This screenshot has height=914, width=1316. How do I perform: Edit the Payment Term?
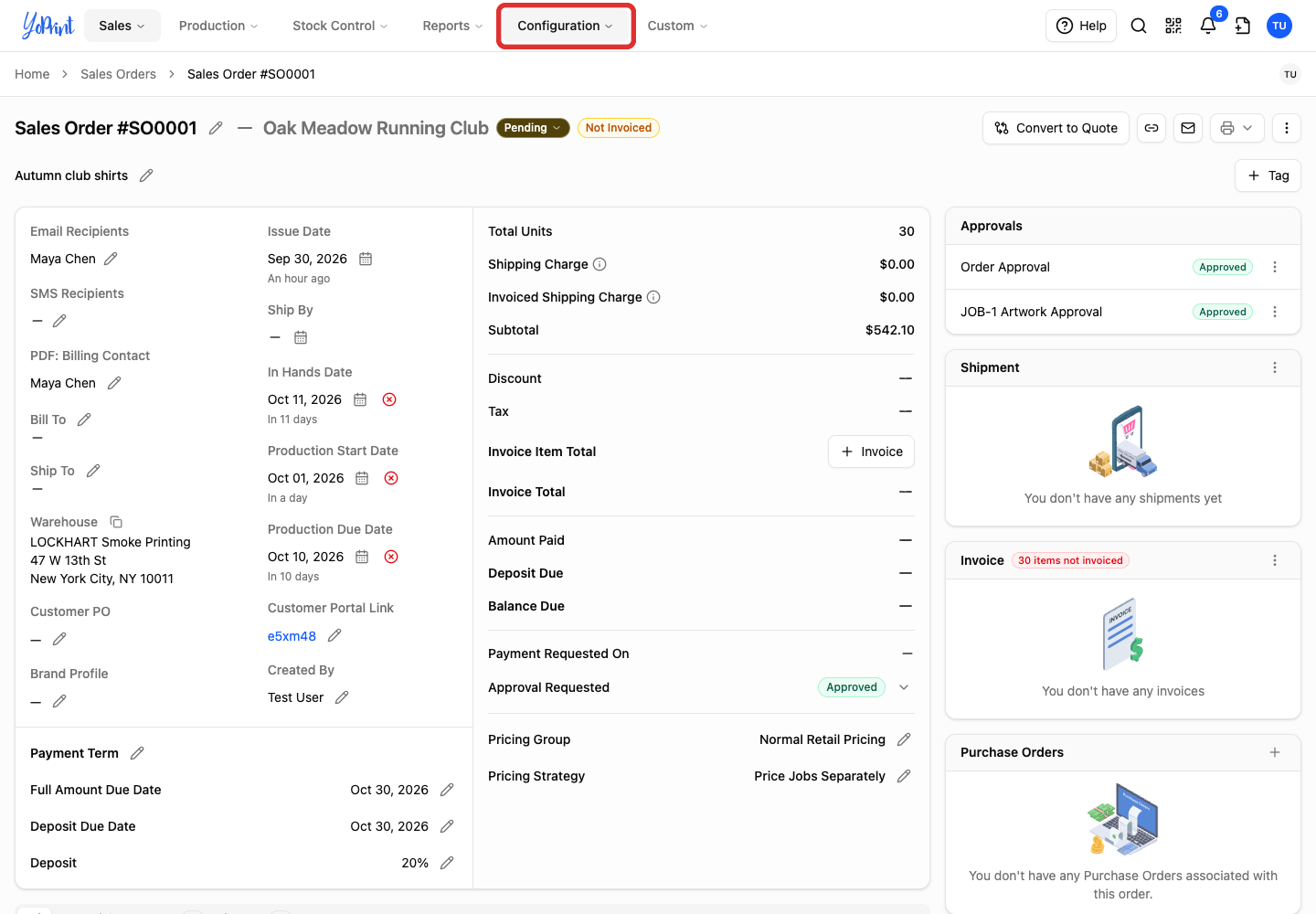coord(137,753)
